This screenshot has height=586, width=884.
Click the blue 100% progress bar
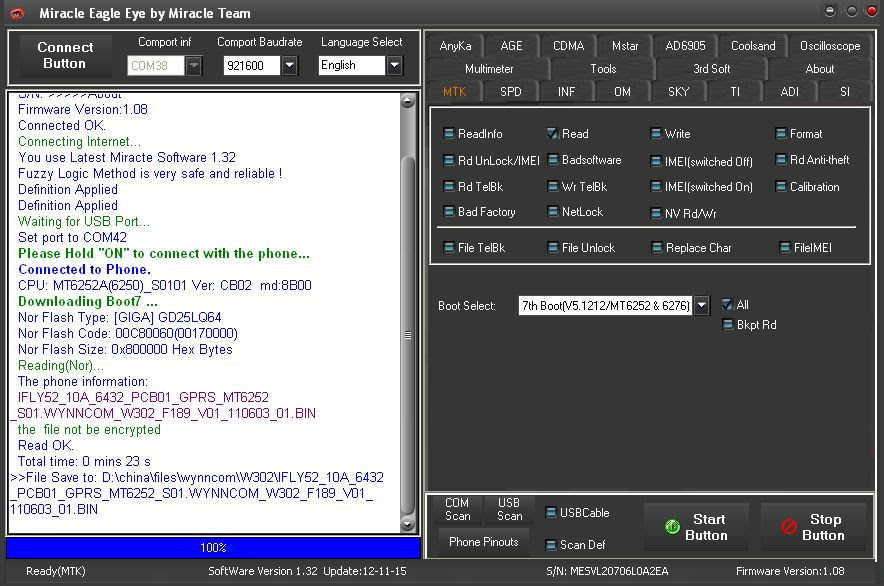[213, 548]
